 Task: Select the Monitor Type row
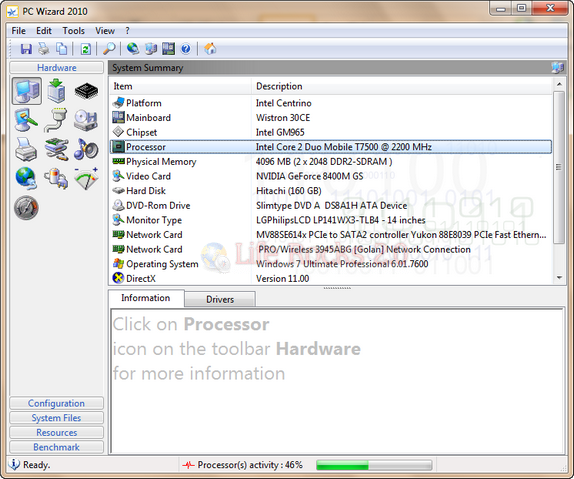331,220
